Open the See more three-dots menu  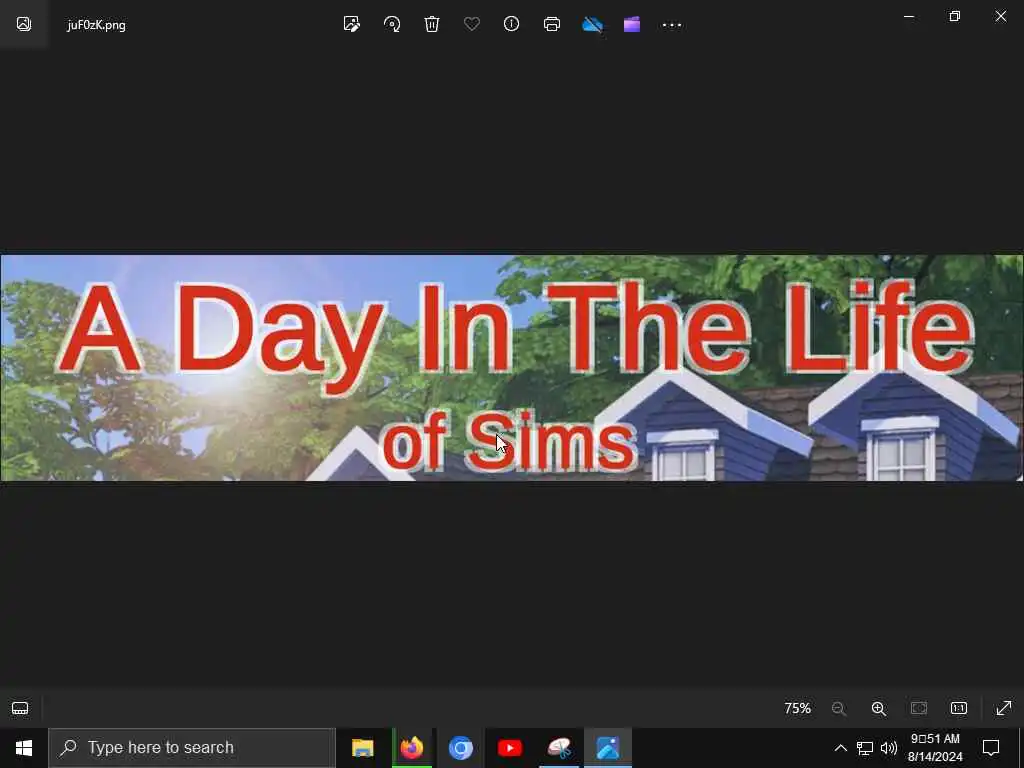click(672, 25)
